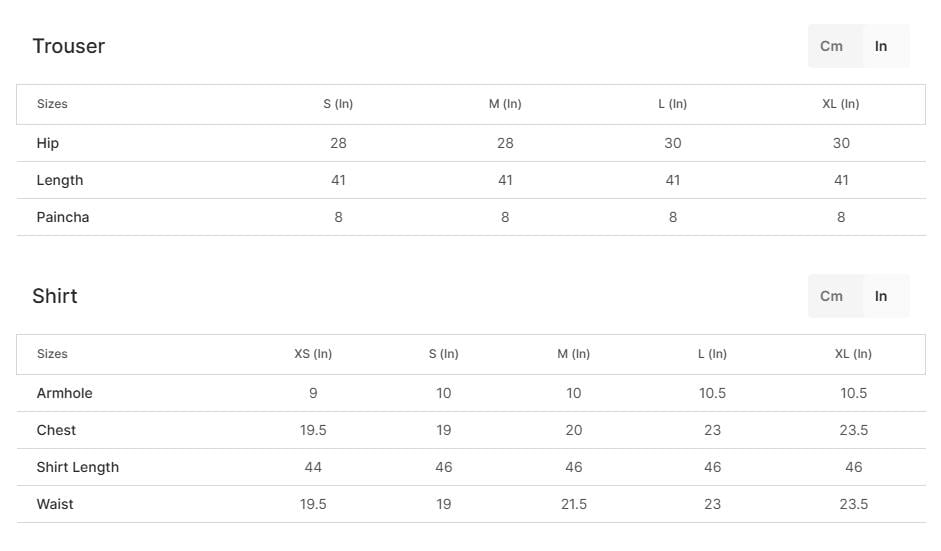
Task: Click Trouser table S (In) column header
Action: [x=338, y=104]
